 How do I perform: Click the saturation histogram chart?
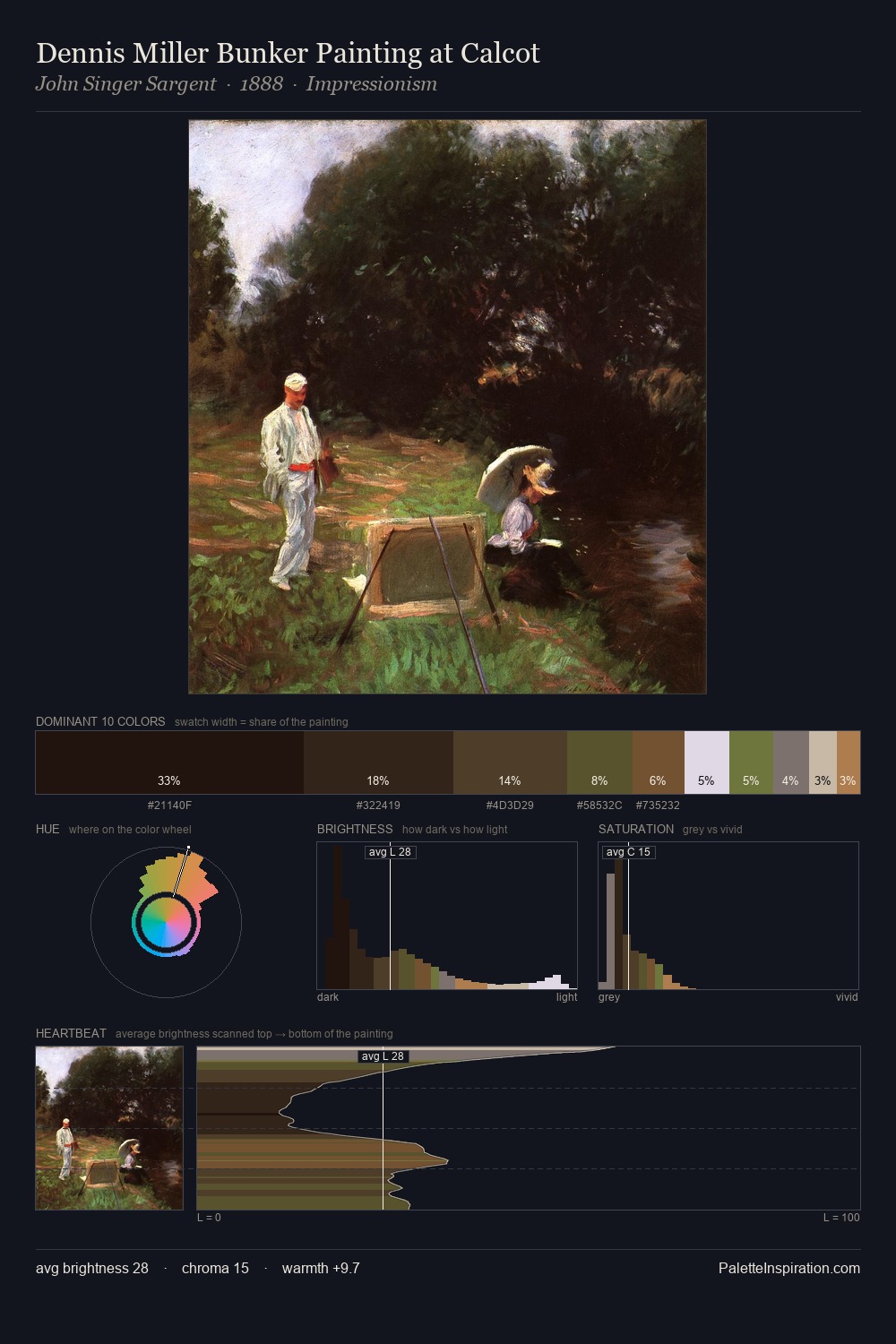tap(728, 916)
